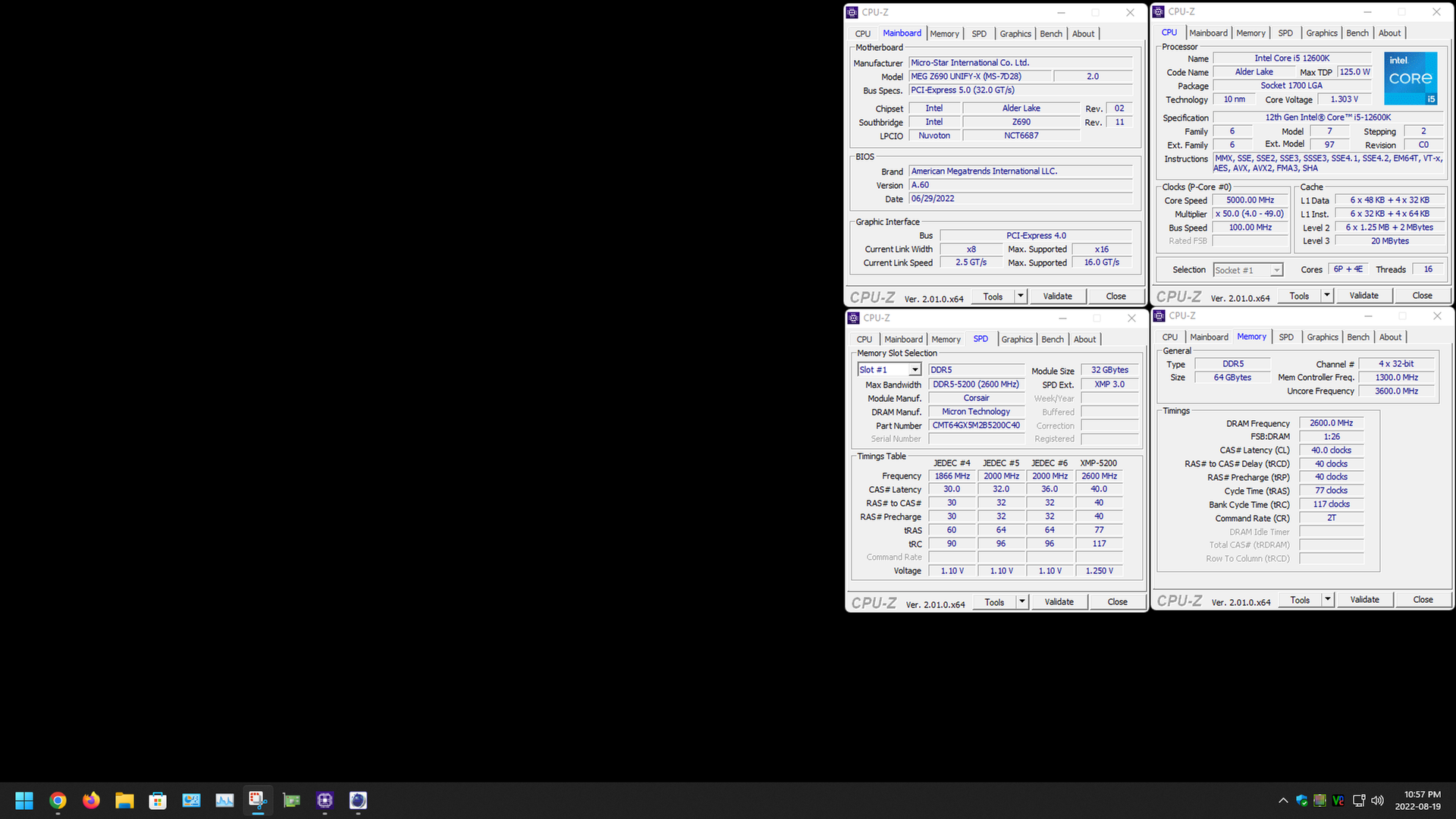Click the CPU-Z title icon in SPD window
This screenshot has height=819, width=1456.
[x=854, y=318]
